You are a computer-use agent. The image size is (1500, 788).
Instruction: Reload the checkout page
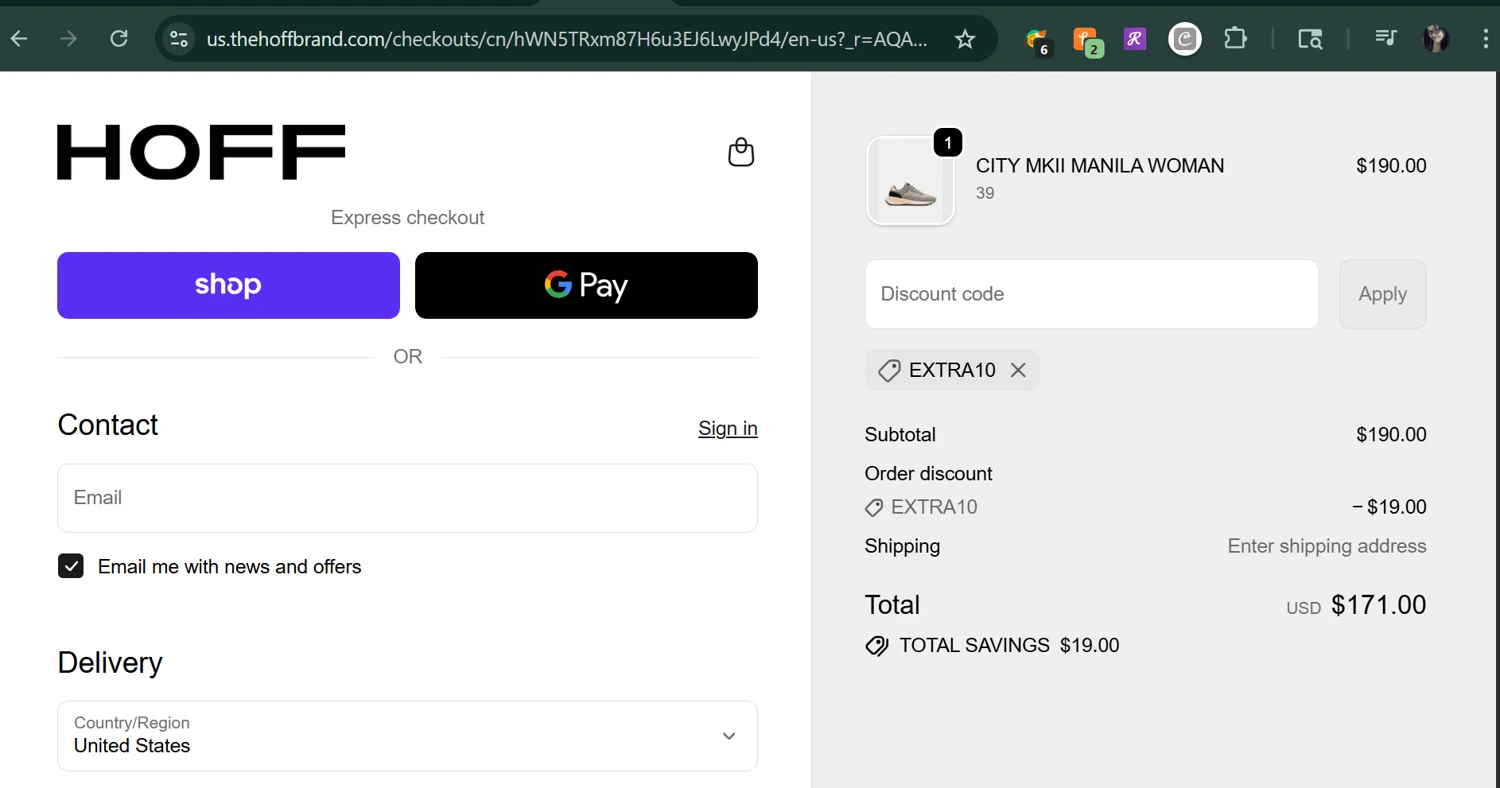[x=119, y=39]
